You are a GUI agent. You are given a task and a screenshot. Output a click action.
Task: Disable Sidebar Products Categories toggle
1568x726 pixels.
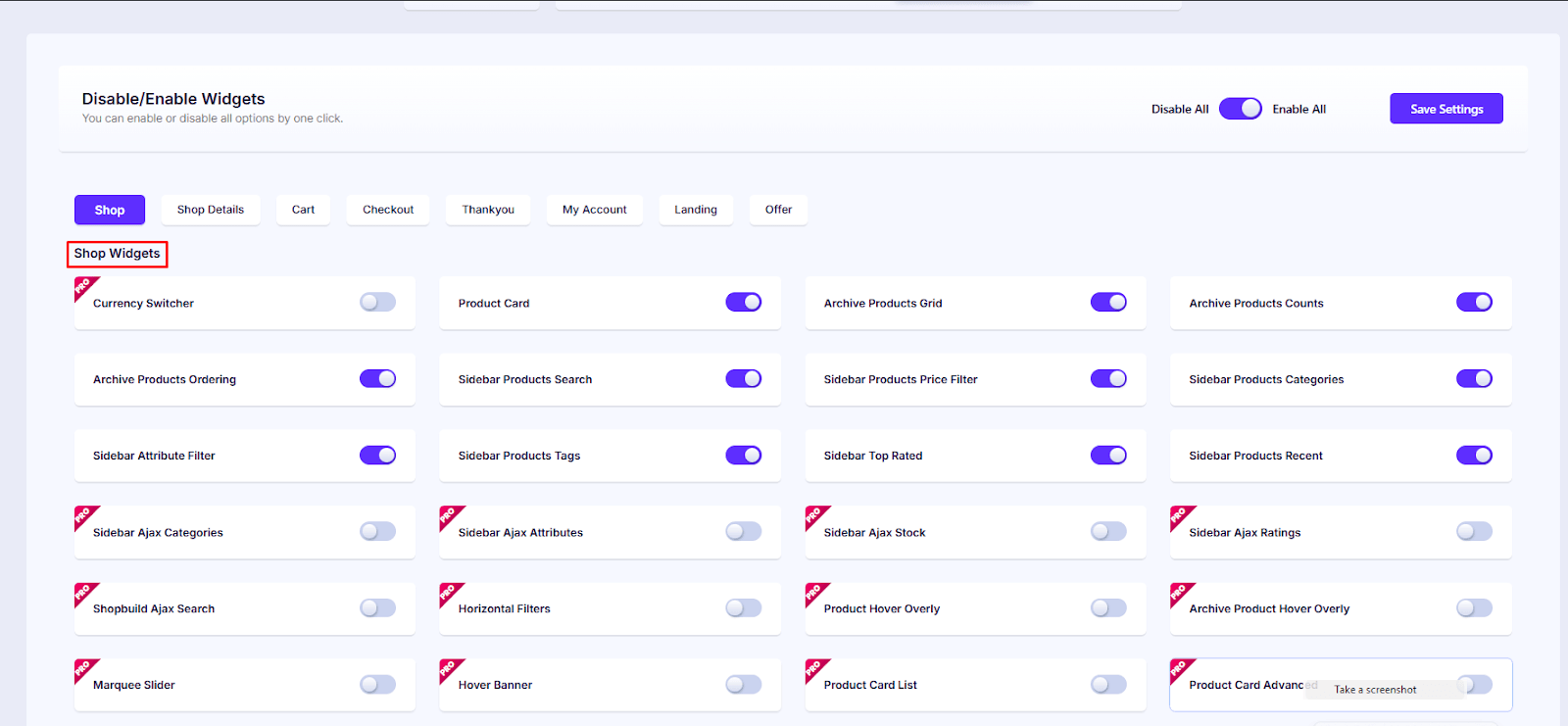click(x=1474, y=378)
